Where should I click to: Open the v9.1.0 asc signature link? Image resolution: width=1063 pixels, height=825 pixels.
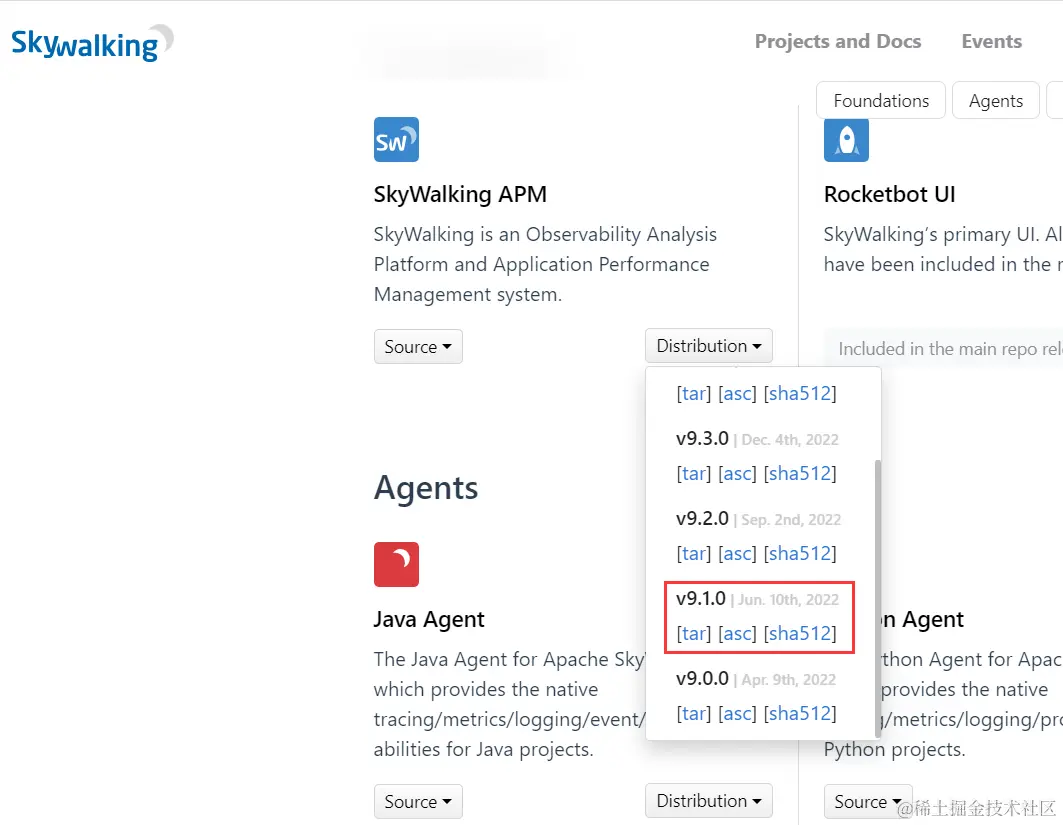click(737, 633)
